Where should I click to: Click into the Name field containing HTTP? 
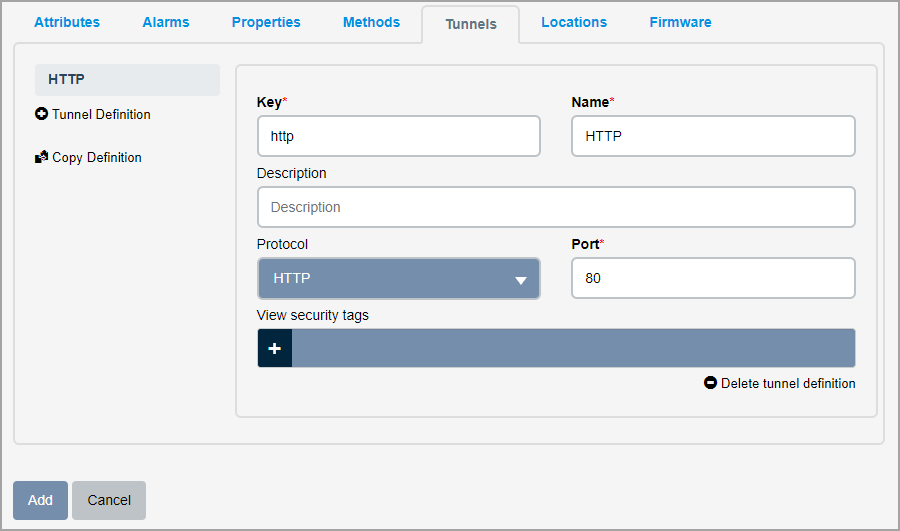713,136
